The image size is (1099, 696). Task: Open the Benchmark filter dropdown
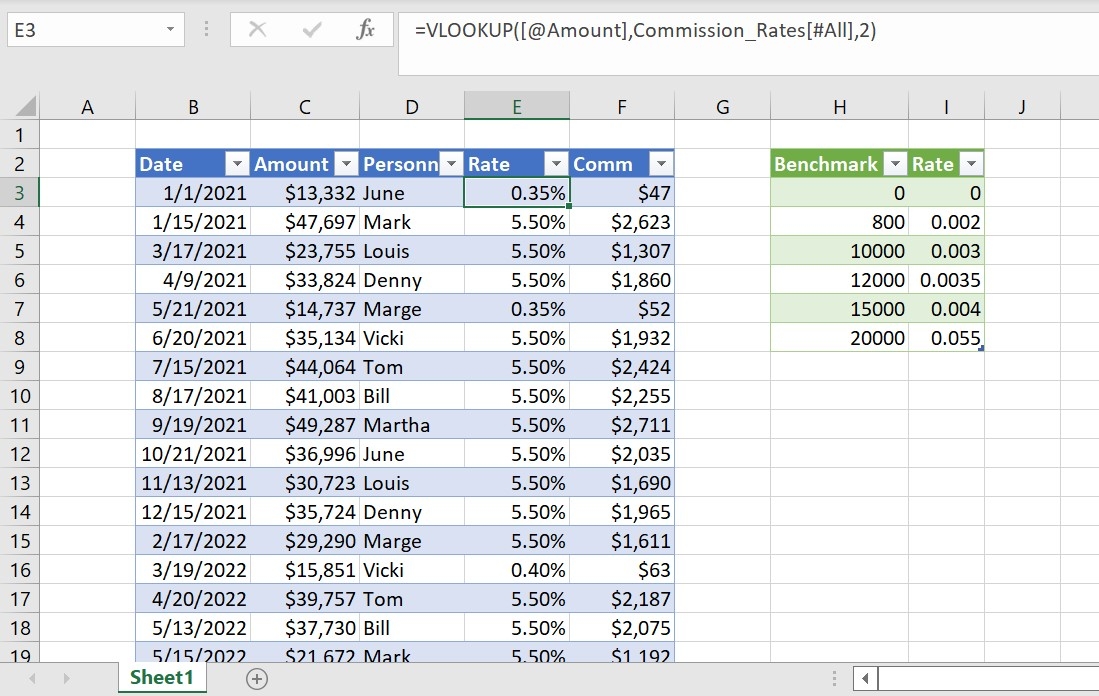pos(895,163)
